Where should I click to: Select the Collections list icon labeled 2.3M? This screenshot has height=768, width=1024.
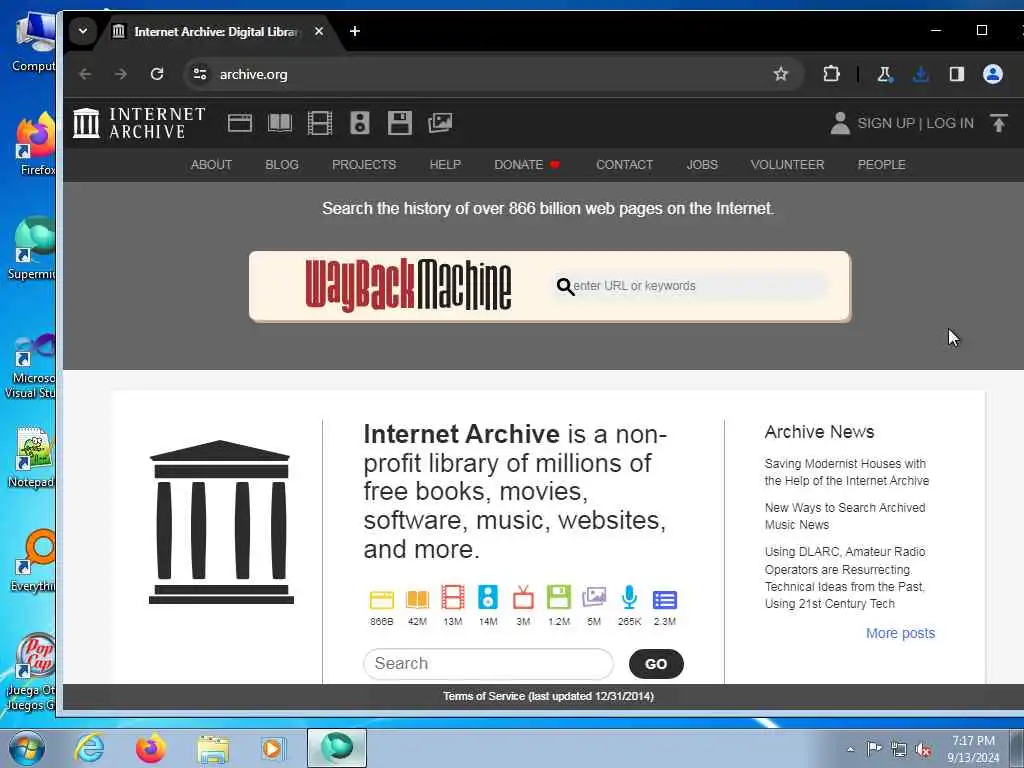tap(665, 600)
